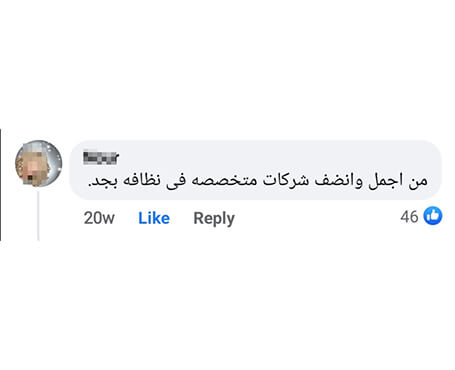Open the commenter's pixelated profile picture
The image size is (455, 370).
39,163
